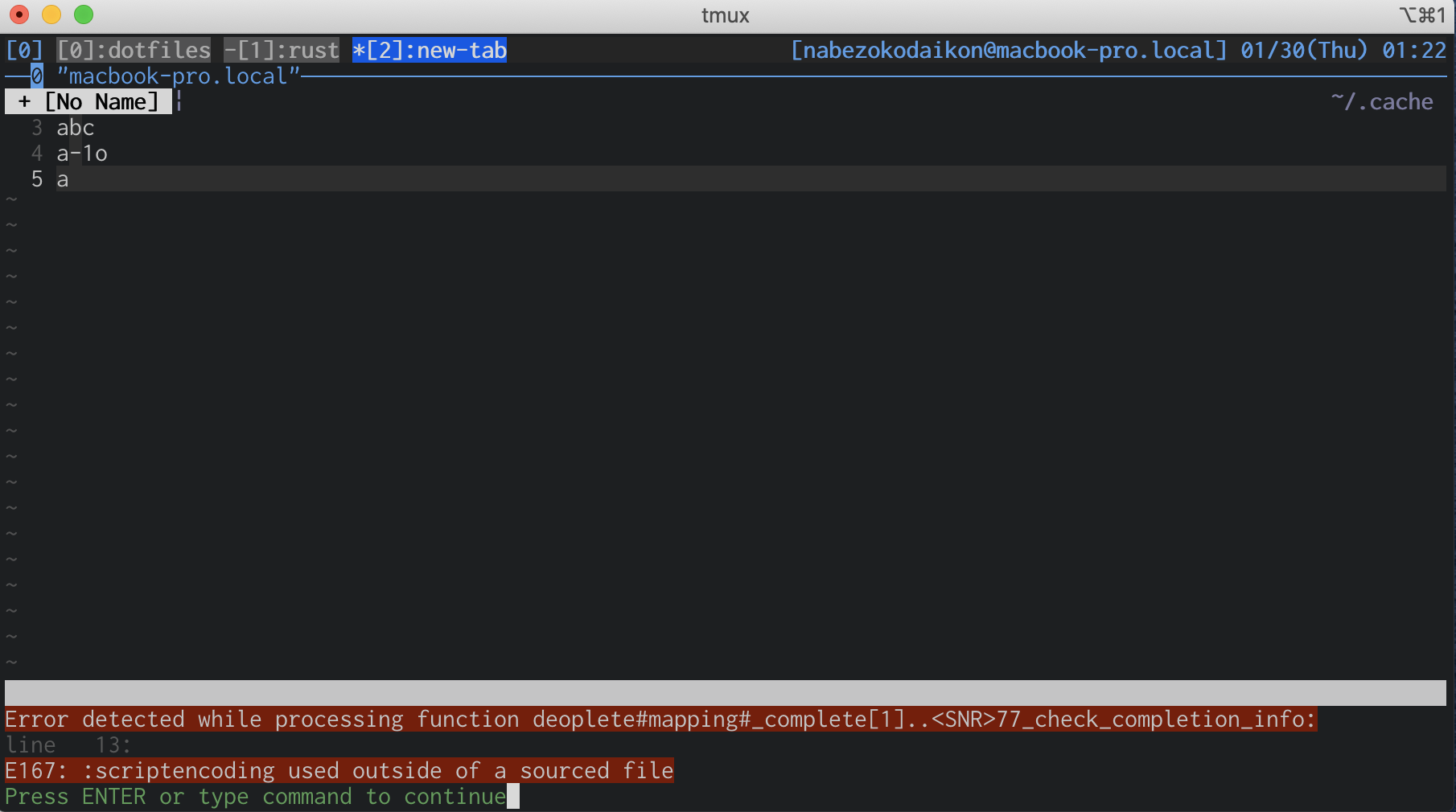Image resolution: width=1456 pixels, height=812 pixels.
Task: Click the [0] session indicator in the tmux bar
Action: coord(24,50)
